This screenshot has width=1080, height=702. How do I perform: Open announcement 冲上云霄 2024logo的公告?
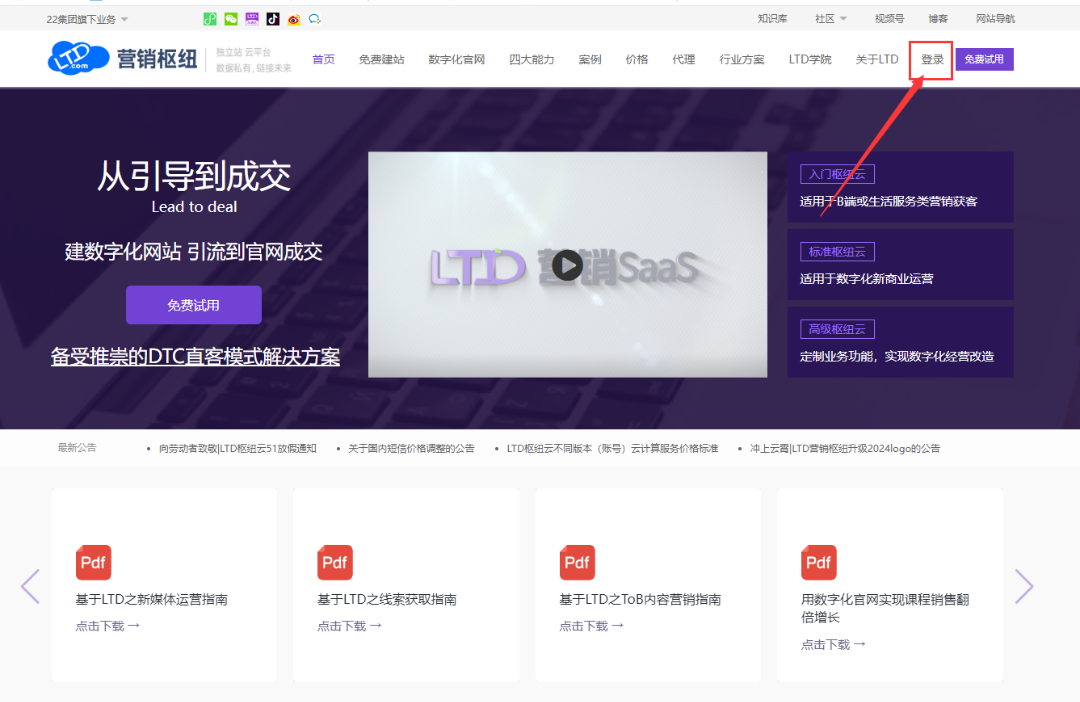(845, 448)
